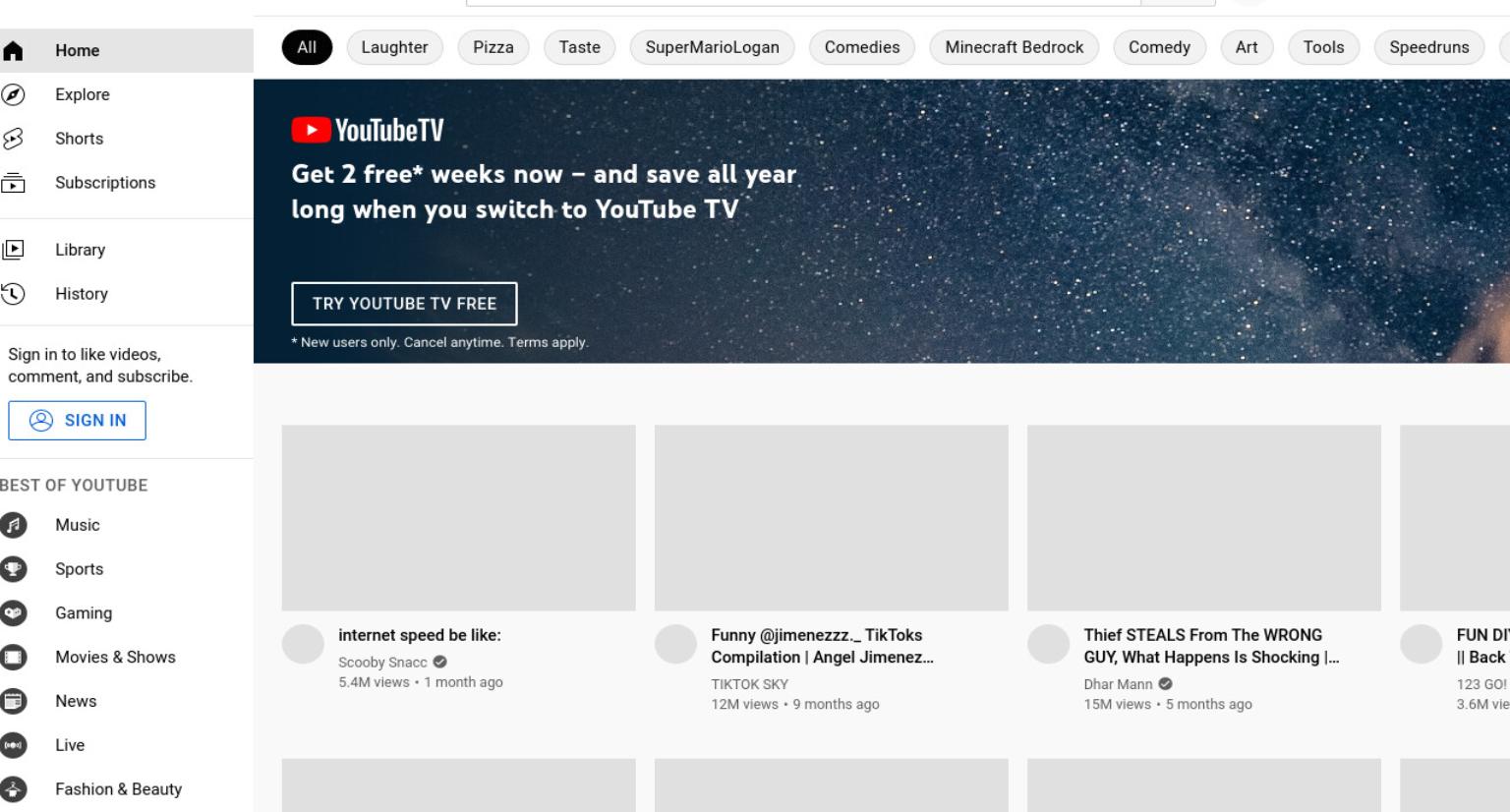Screen dimensions: 1510x812
Task: Click the Home icon in sidebar
Action: pos(13,50)
